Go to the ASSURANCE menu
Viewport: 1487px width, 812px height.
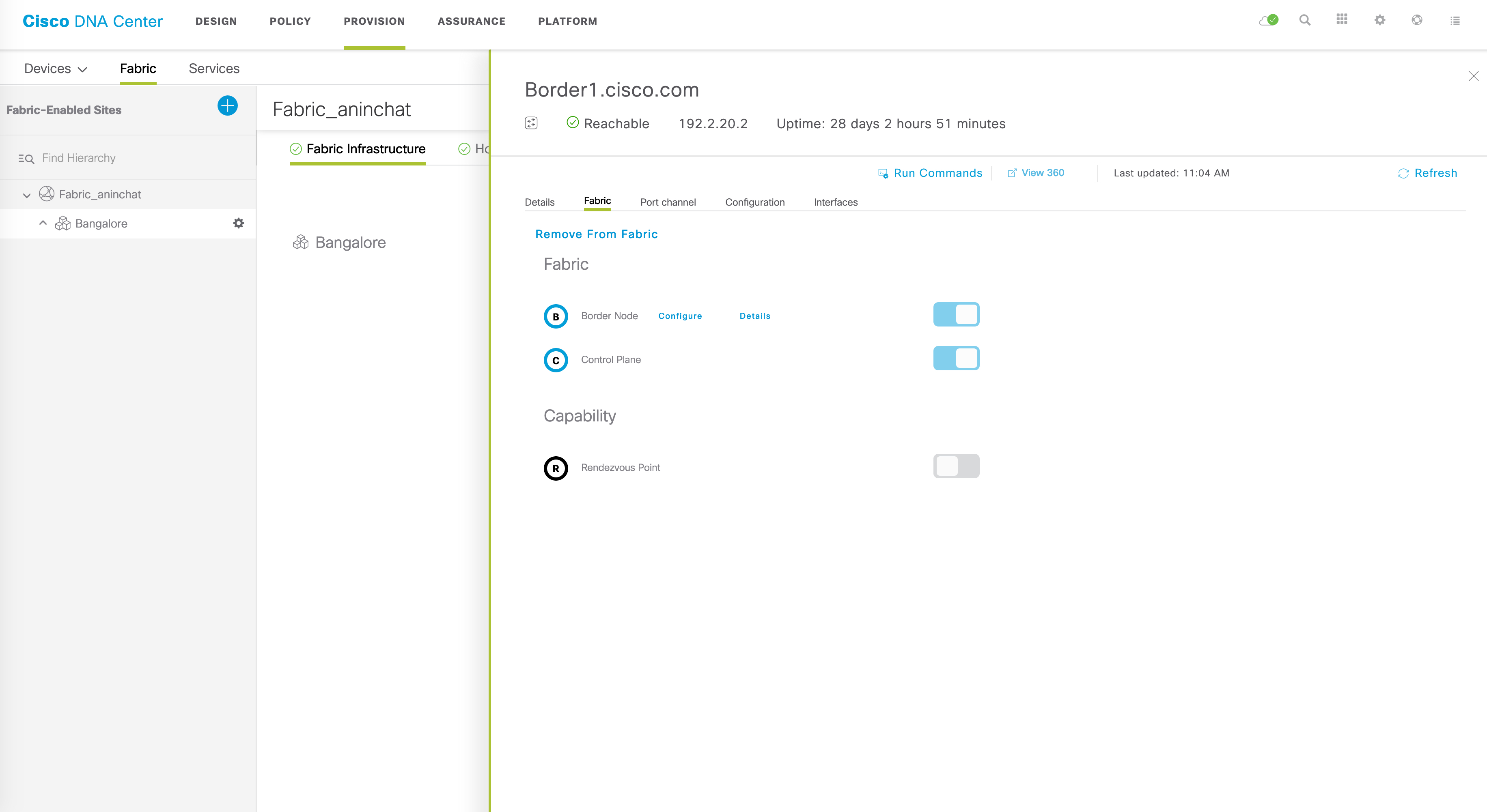click(471, 21)
